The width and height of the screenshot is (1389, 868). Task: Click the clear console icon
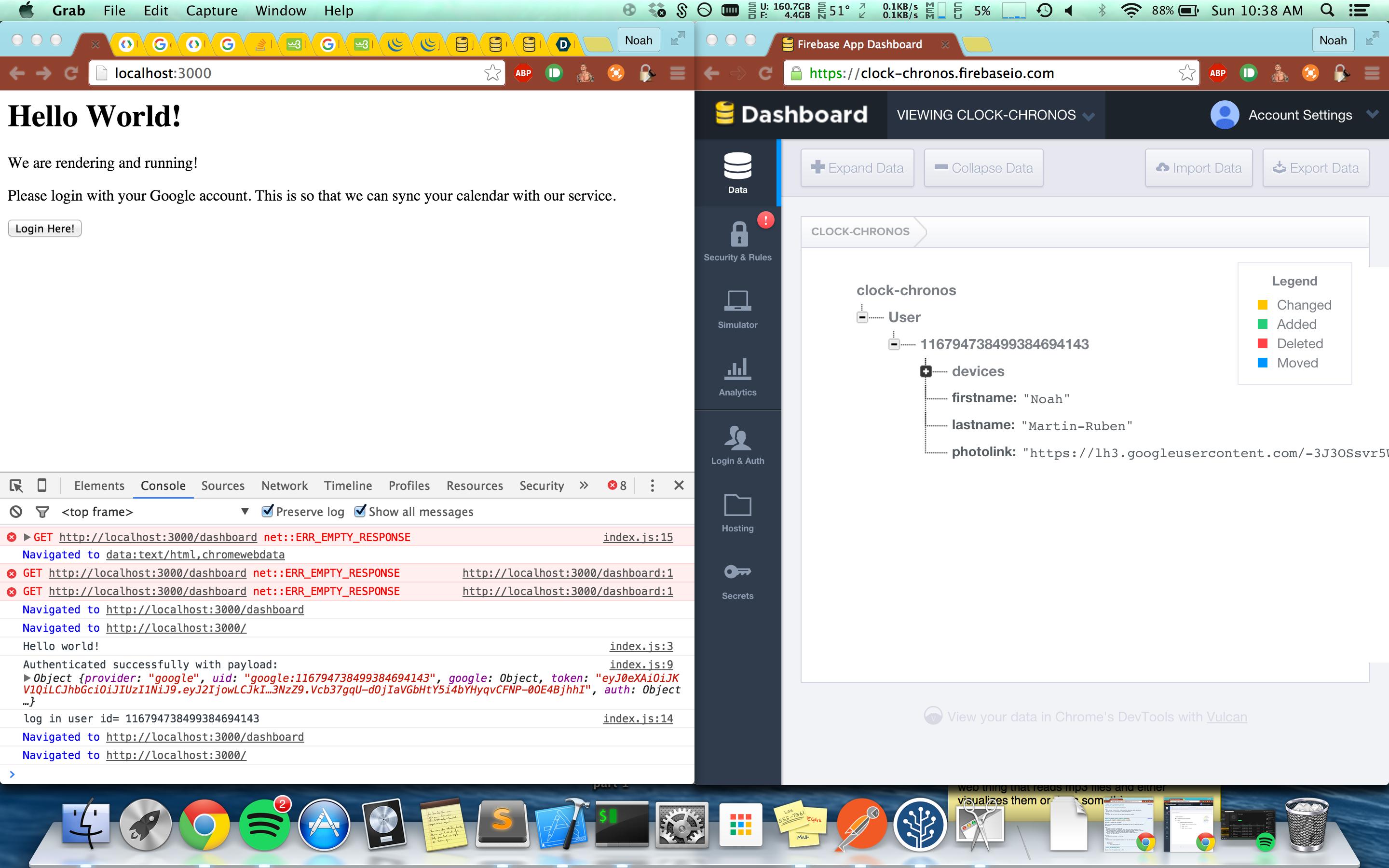coord(16,512)
